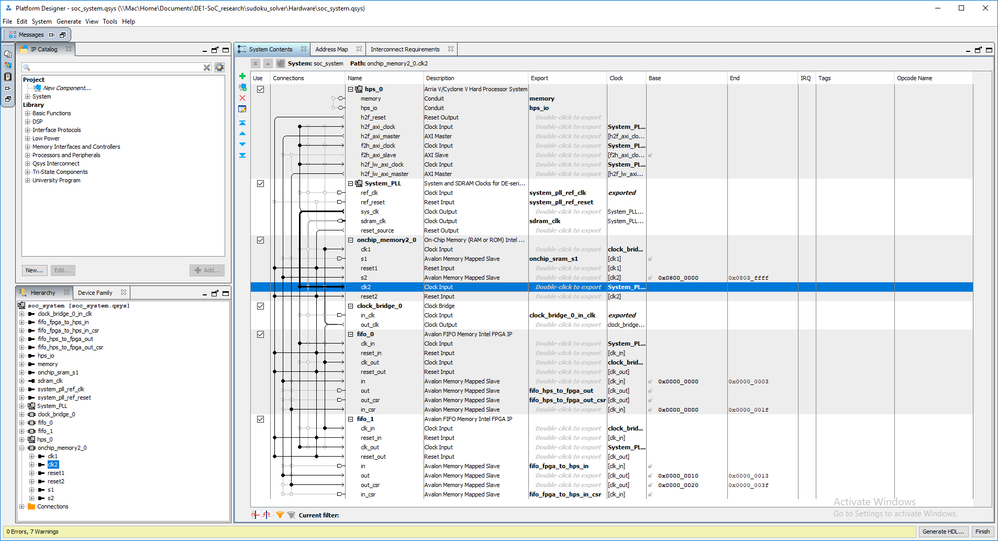Click the Finish button
This screenshot has height=541, width=998.
point(981,531)
